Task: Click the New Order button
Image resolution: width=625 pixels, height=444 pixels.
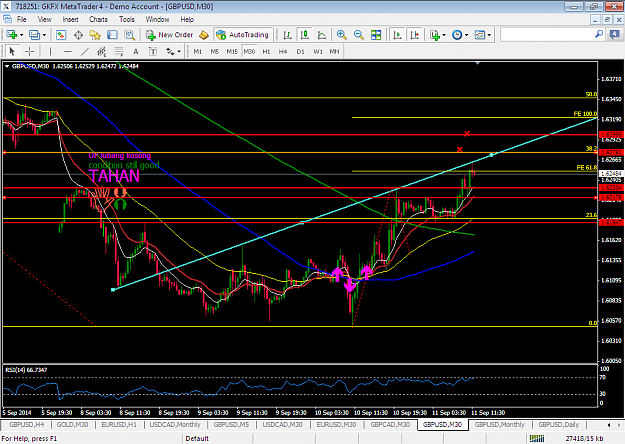Action: coord(170,35)
